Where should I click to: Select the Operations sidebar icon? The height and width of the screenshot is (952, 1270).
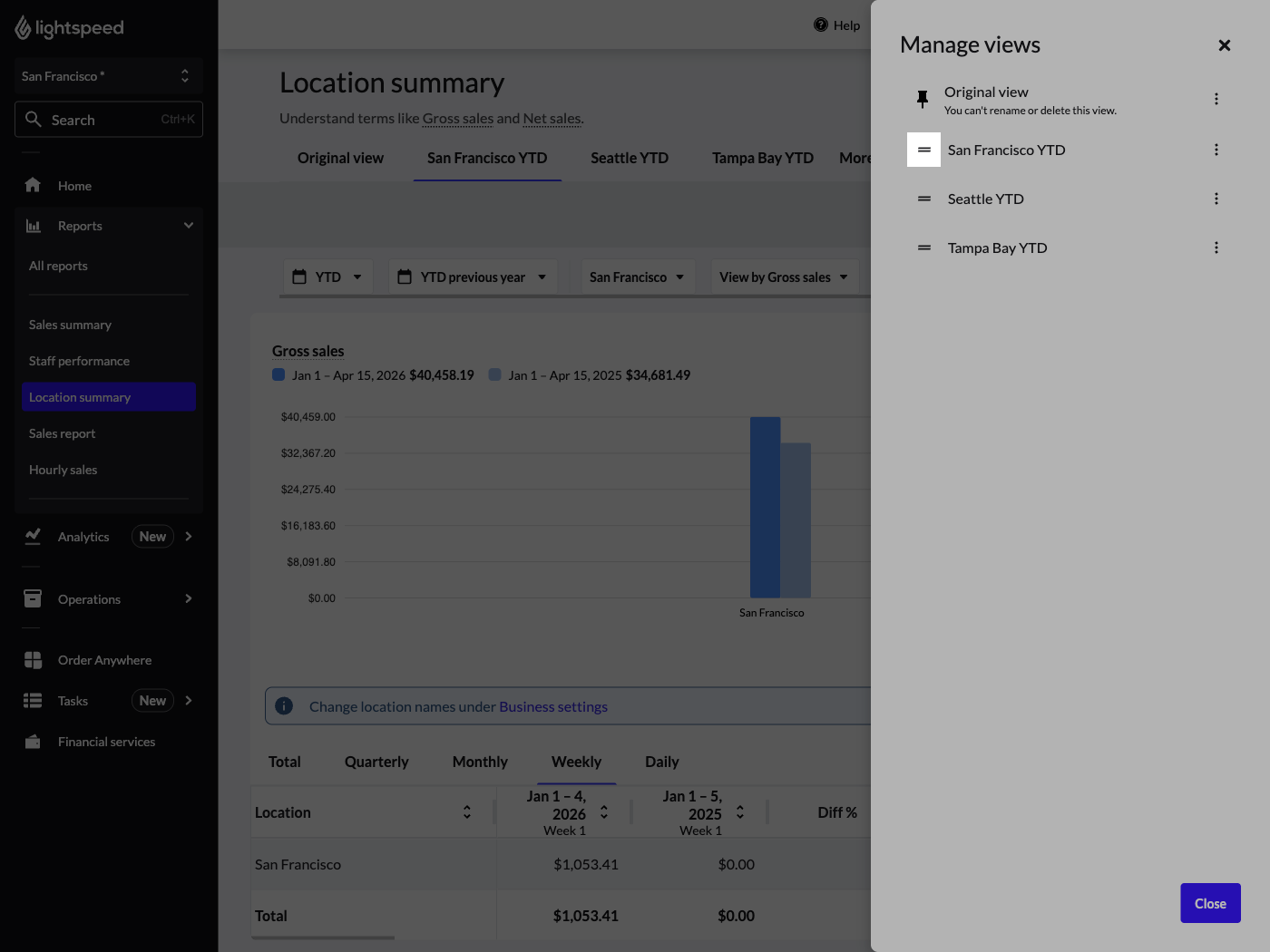coord(33,598)
